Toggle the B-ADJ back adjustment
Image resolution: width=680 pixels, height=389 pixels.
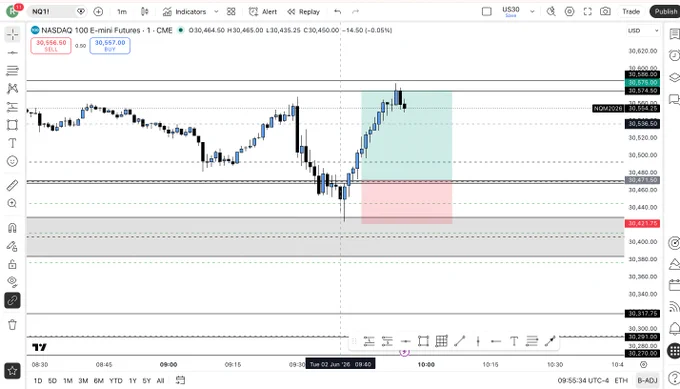(x=647, y=381)
